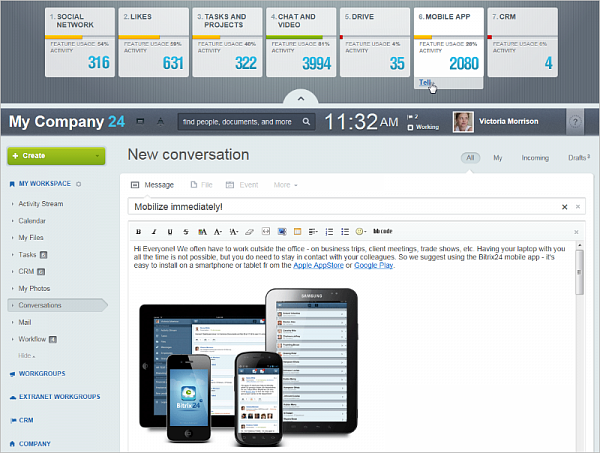The height and width of the screenshot is (453, 600).
Task: Toggle italic formatting in editor
Action: coord(154,231)
